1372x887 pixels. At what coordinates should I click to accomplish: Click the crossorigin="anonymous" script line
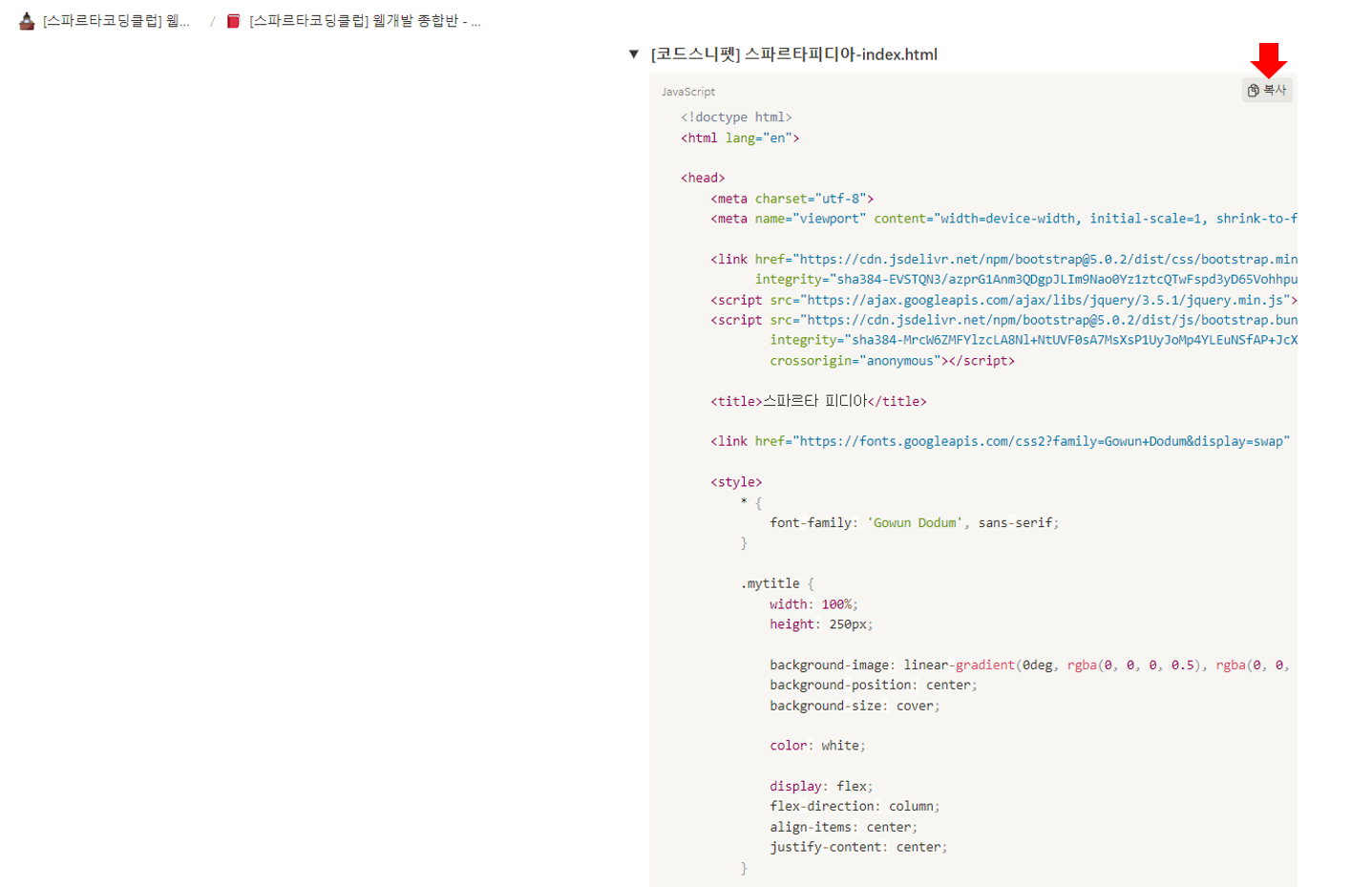[x=892, y=361]
